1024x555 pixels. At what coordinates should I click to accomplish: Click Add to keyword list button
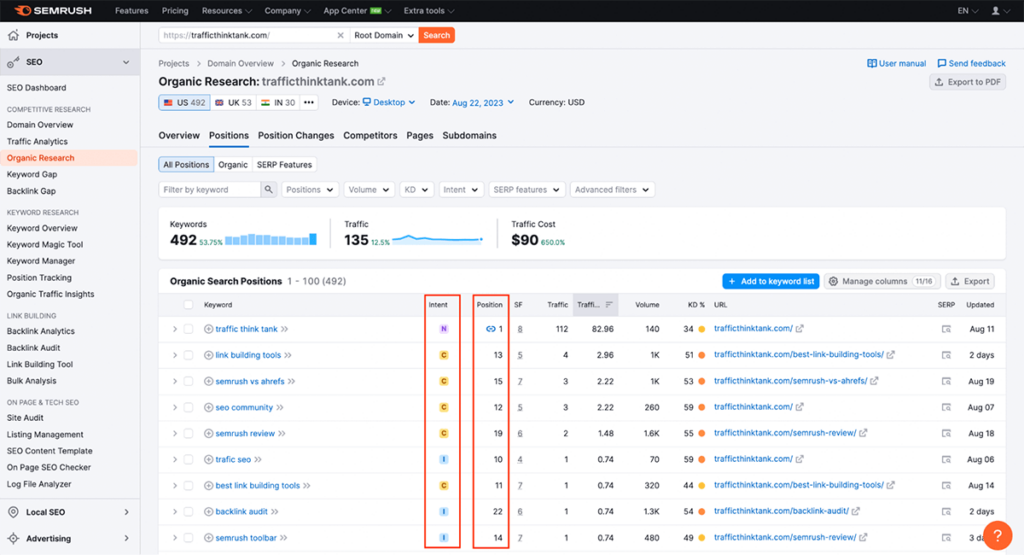point(771,281)
